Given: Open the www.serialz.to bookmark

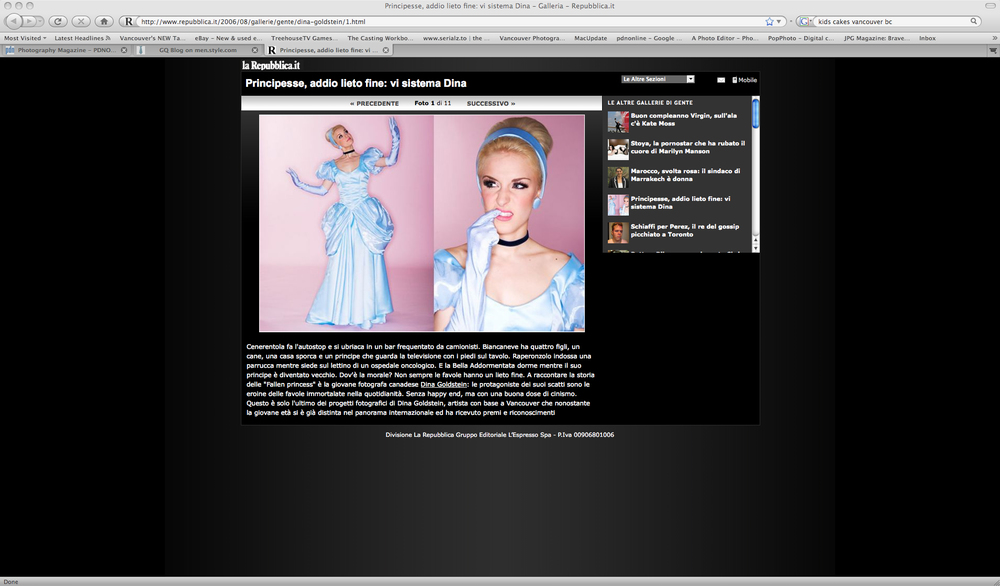Looking at the screenshot, I should click(456, 38).
